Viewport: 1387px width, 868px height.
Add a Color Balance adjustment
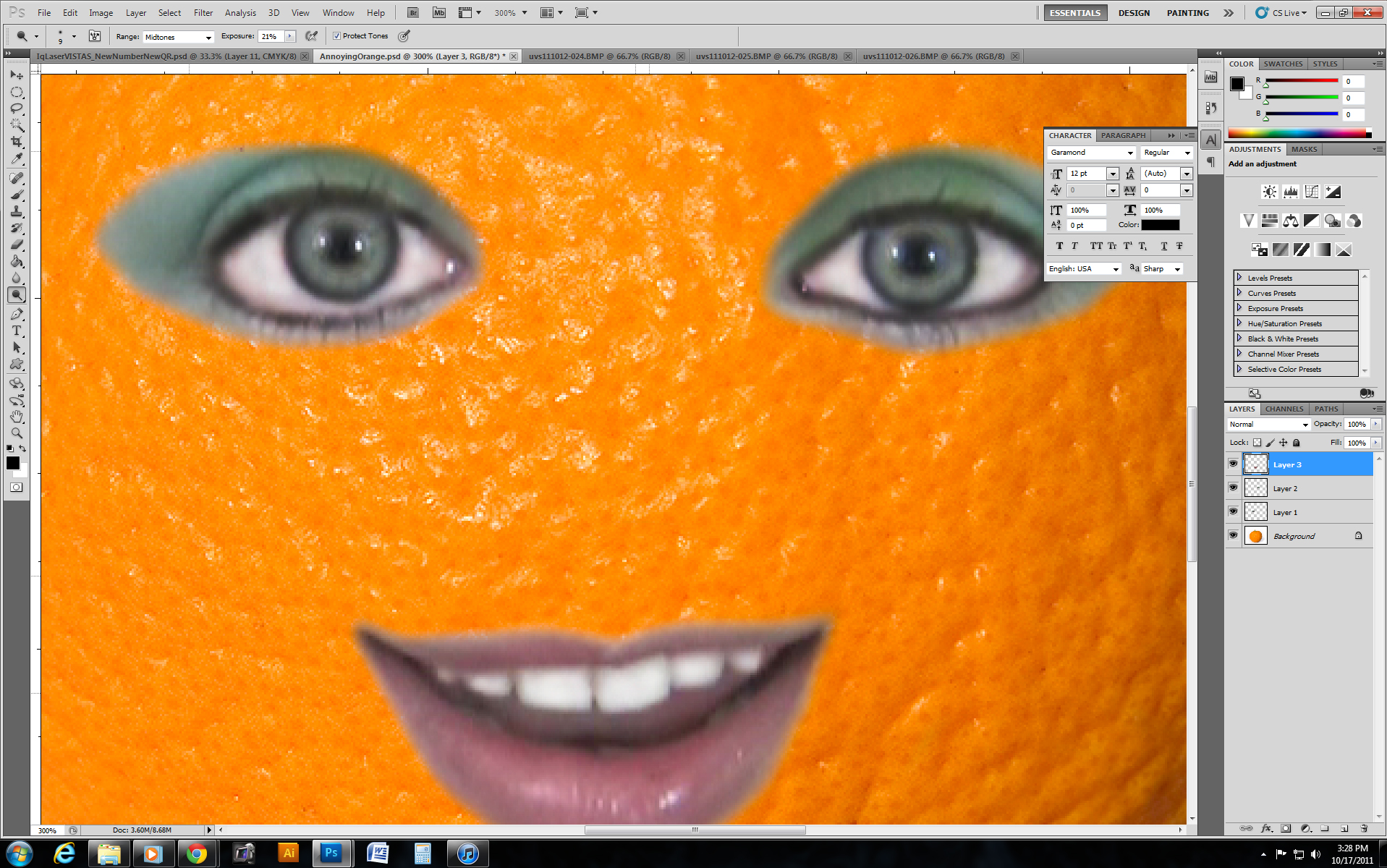coord(1290,221)
